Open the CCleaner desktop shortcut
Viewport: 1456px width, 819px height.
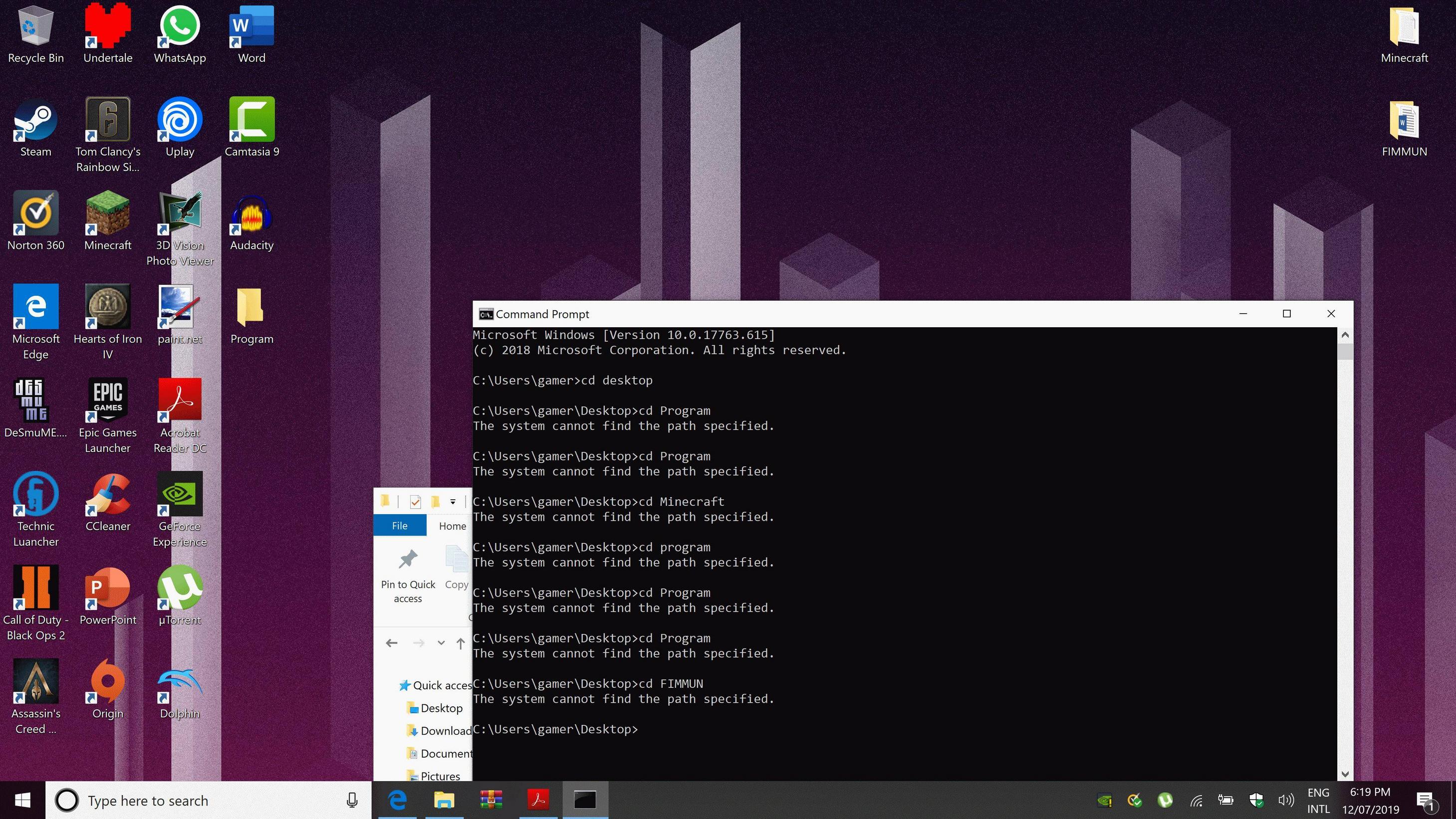(x=107, y=495)
